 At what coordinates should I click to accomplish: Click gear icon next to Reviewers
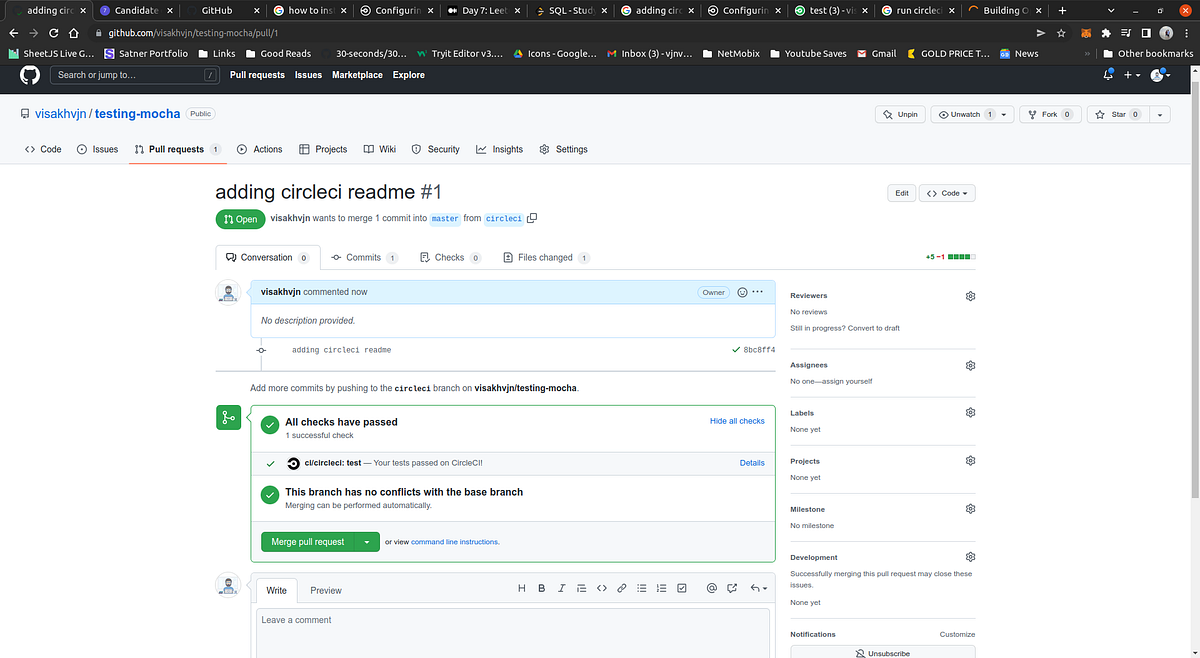pyautogui.click(x=970, y=296)
